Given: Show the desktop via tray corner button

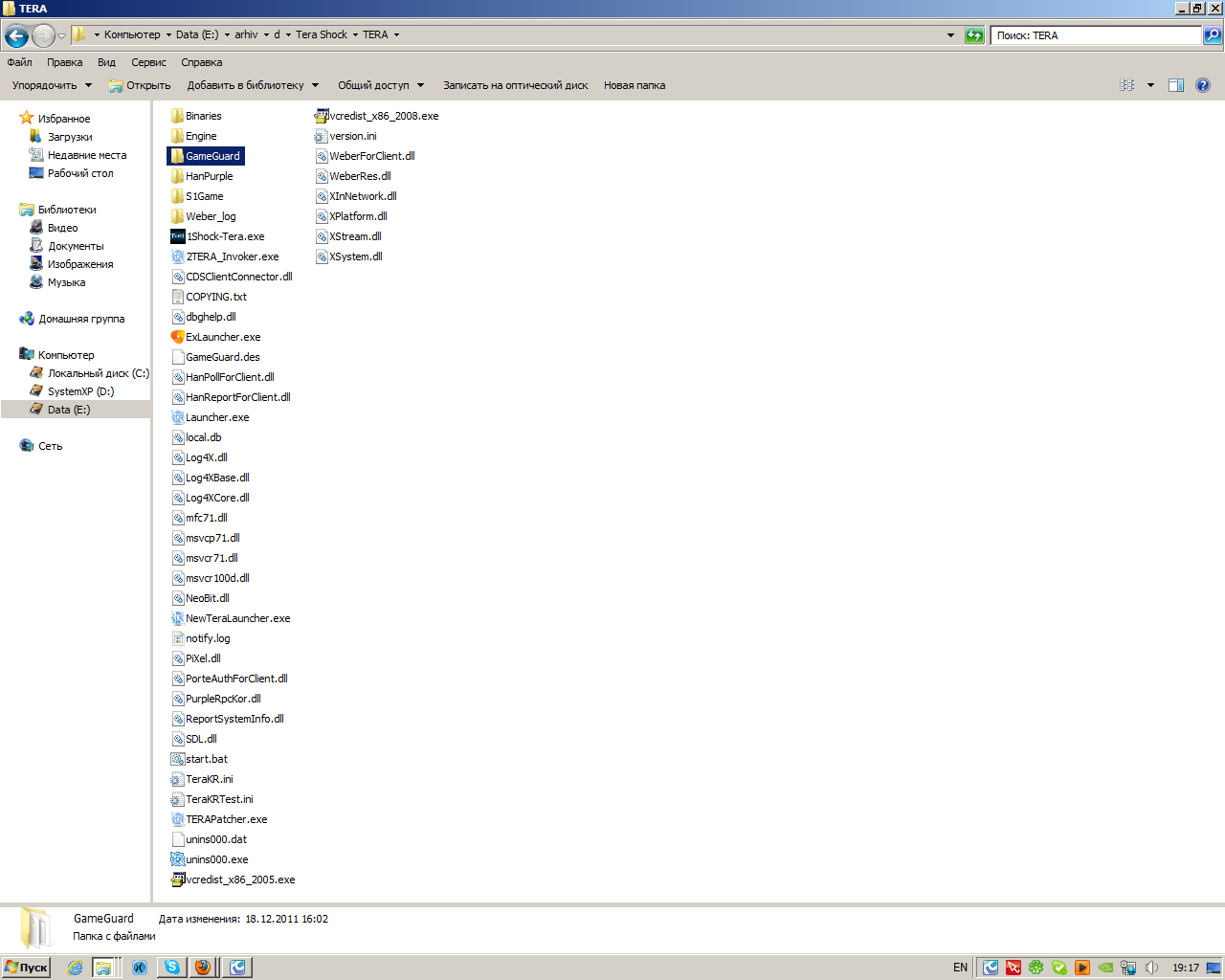Looking at the screenshot, I should [x=1214, y=968].
